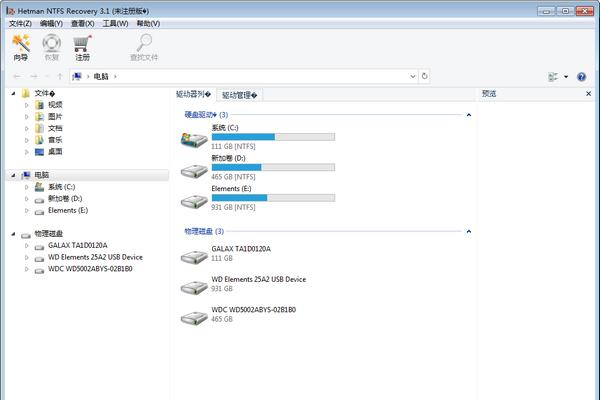Screen dimensions: 600x400
Task: Open the 帮助(V) menu
Action: pyautogui.click(x=148, y=24)
